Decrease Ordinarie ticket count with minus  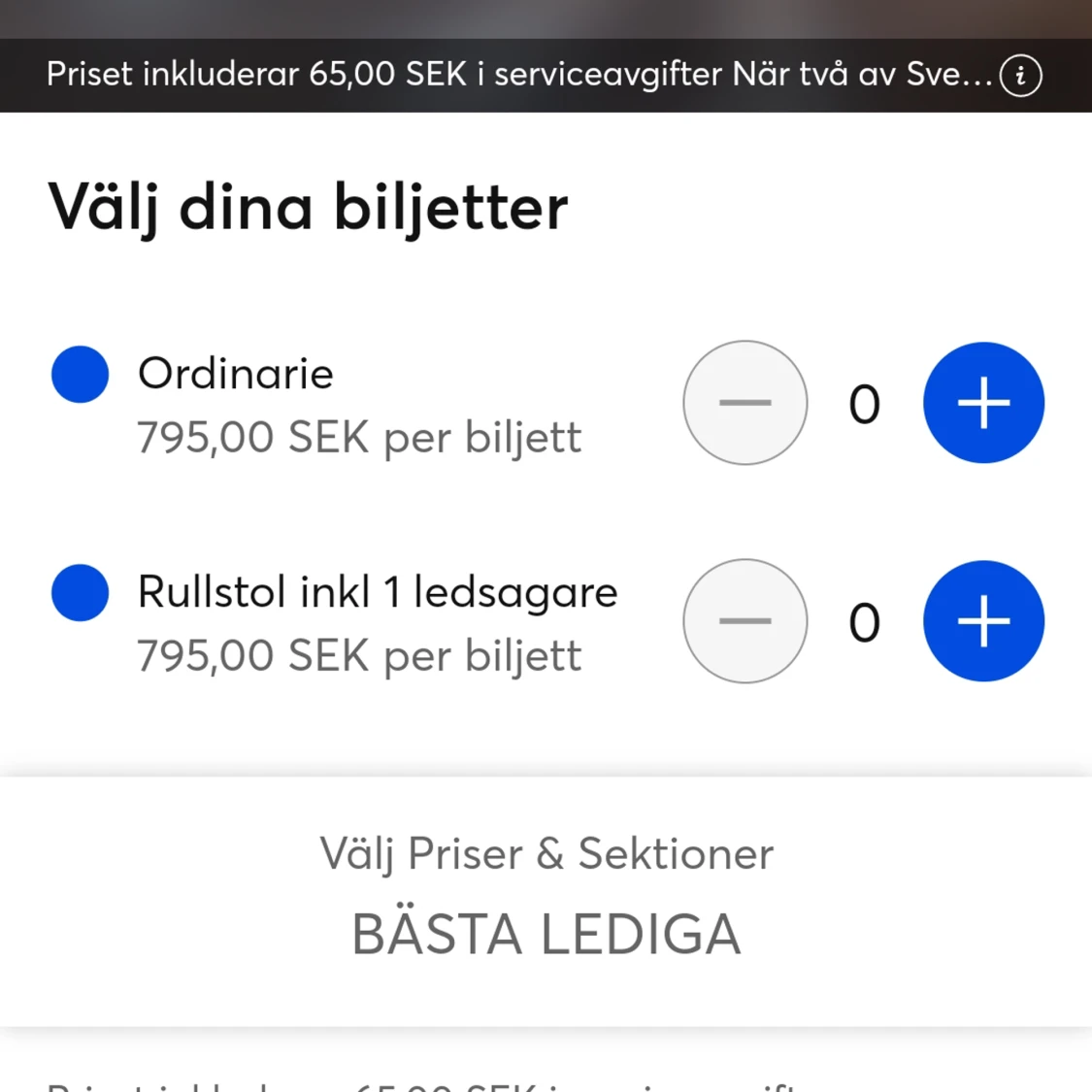pyautogui.click(x=745, y=403)
